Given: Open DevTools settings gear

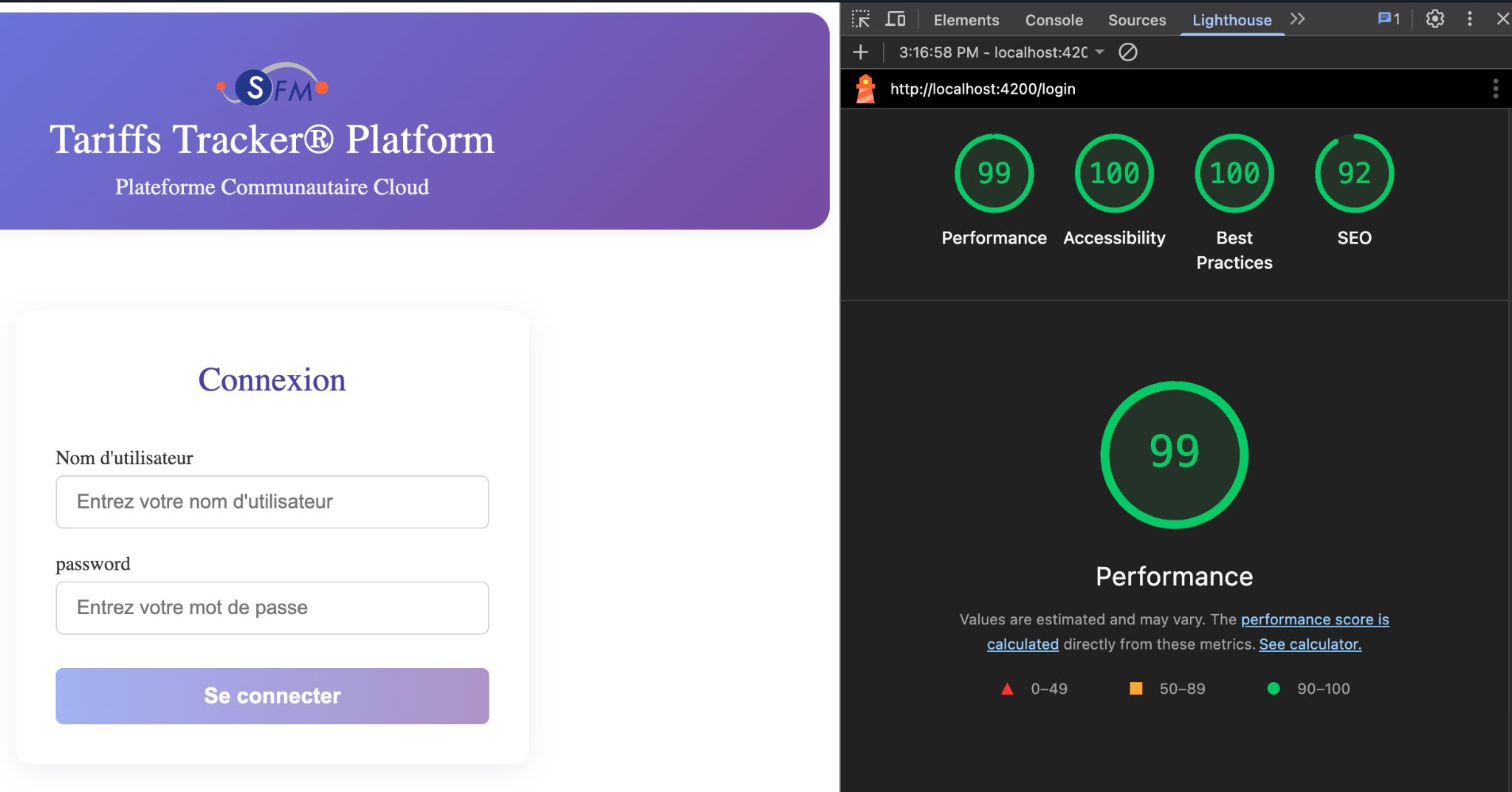Looking at the screenshot, I should click(1434, 18).
